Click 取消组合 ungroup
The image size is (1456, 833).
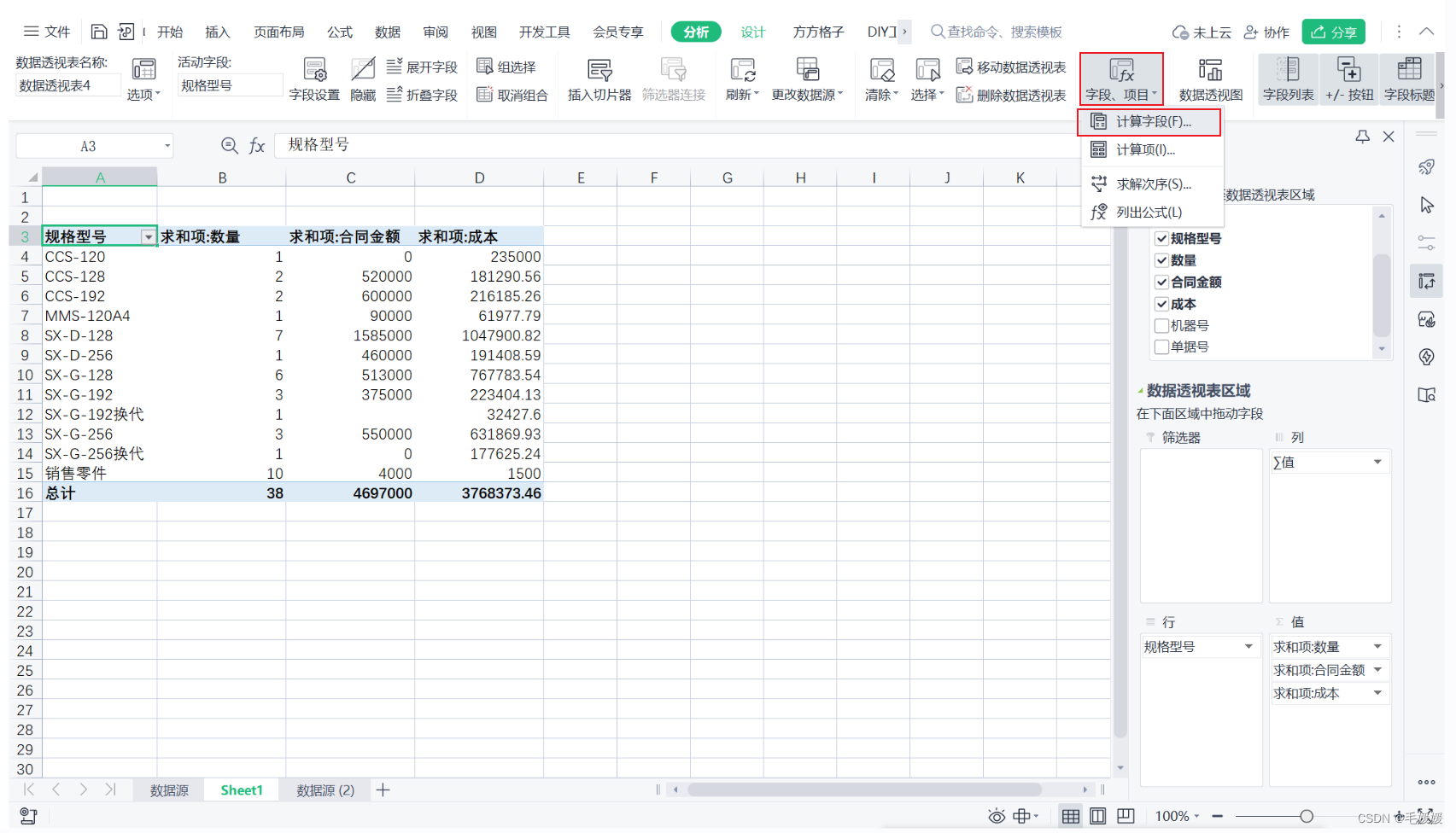(x=512, y=95)
